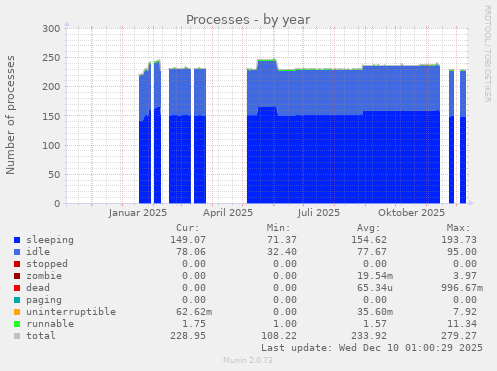Image resolution: width=497 pixels, height=371 pixels.
Task: Click the 'Juli 2025' x-axis label
Action: (319, 213)
